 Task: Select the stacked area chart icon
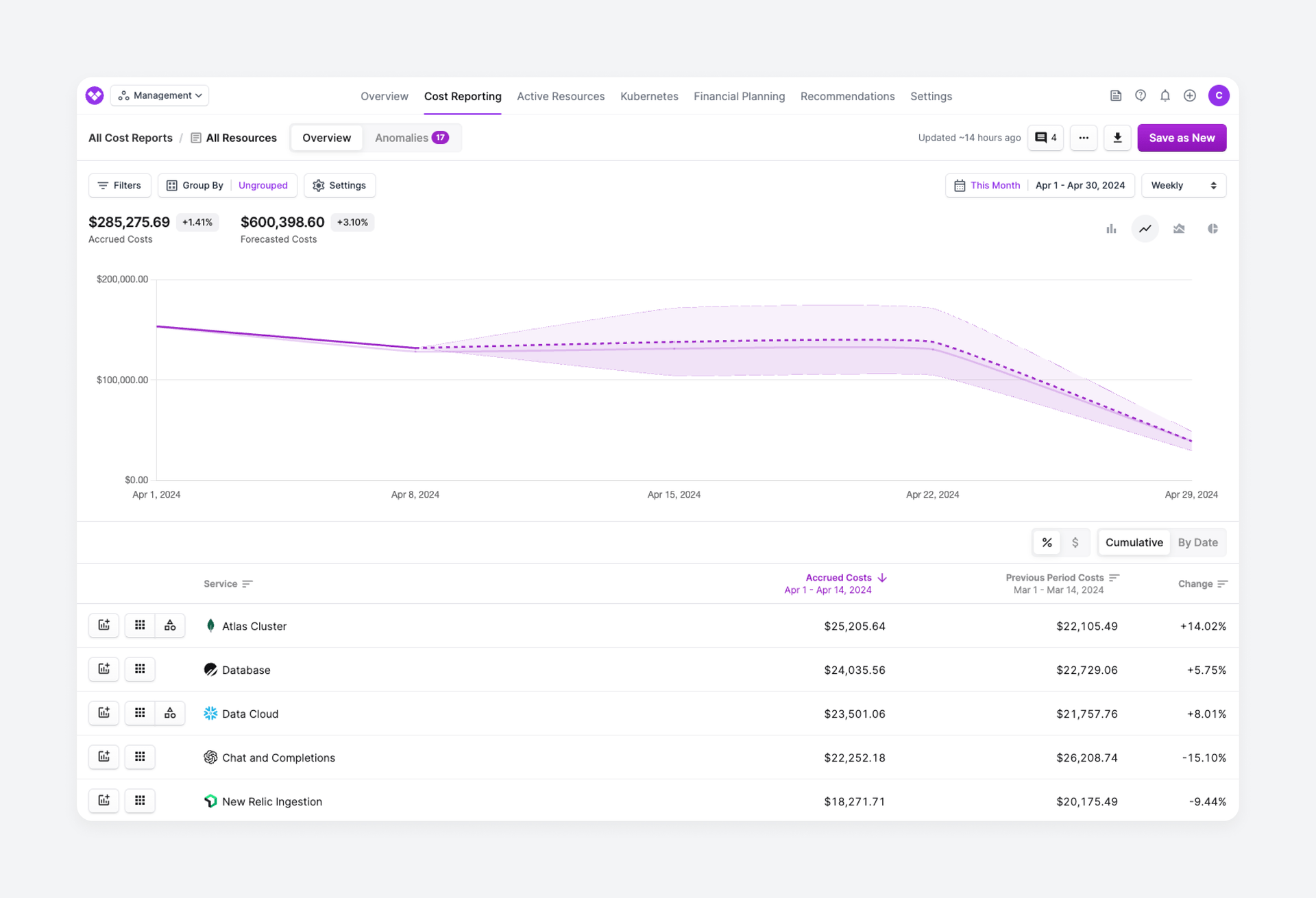(x=1179, y=229)
